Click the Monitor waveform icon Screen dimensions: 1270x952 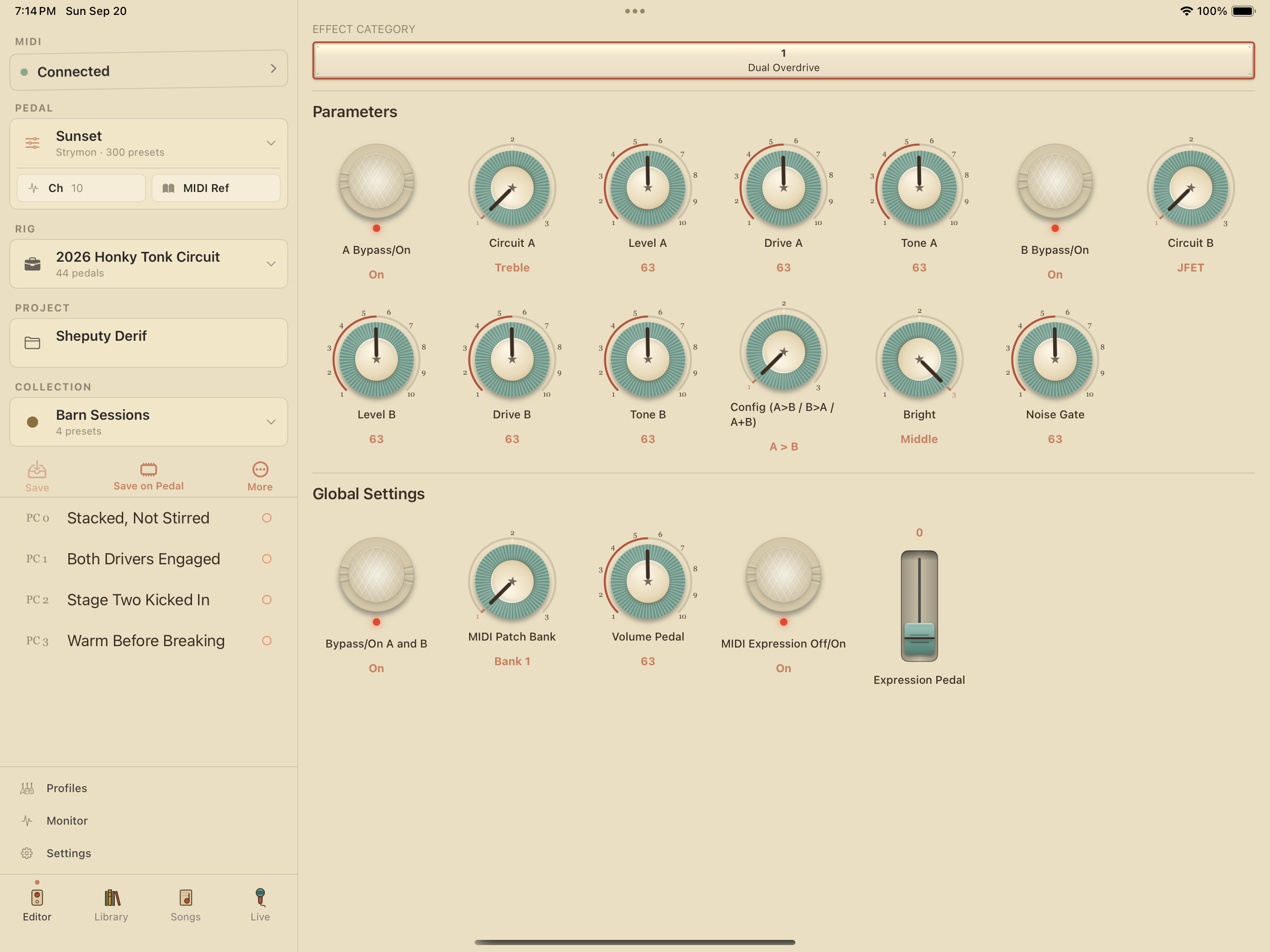[27, 820]
